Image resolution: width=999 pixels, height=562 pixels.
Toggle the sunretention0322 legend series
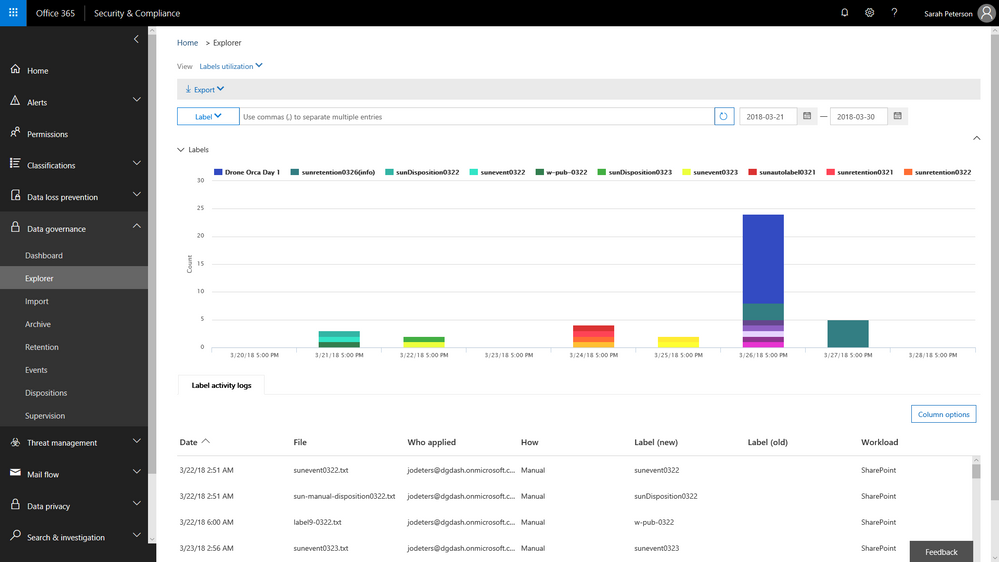(938, 172)
